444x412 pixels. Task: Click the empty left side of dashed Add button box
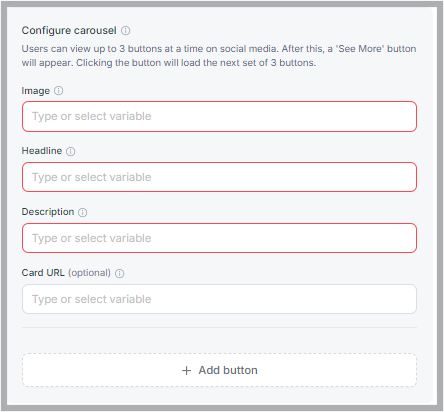point(100,370)
